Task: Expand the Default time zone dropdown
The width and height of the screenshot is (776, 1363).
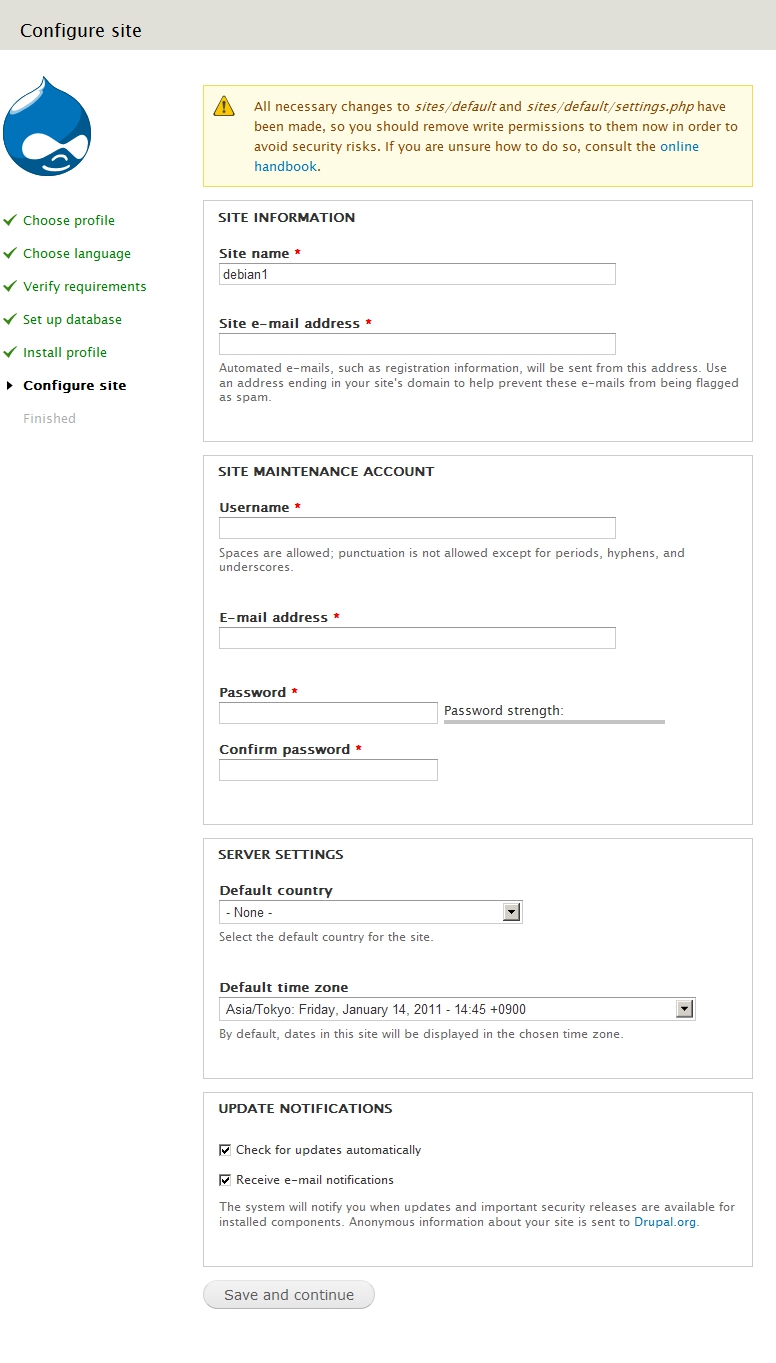Action: point(457,1009)
